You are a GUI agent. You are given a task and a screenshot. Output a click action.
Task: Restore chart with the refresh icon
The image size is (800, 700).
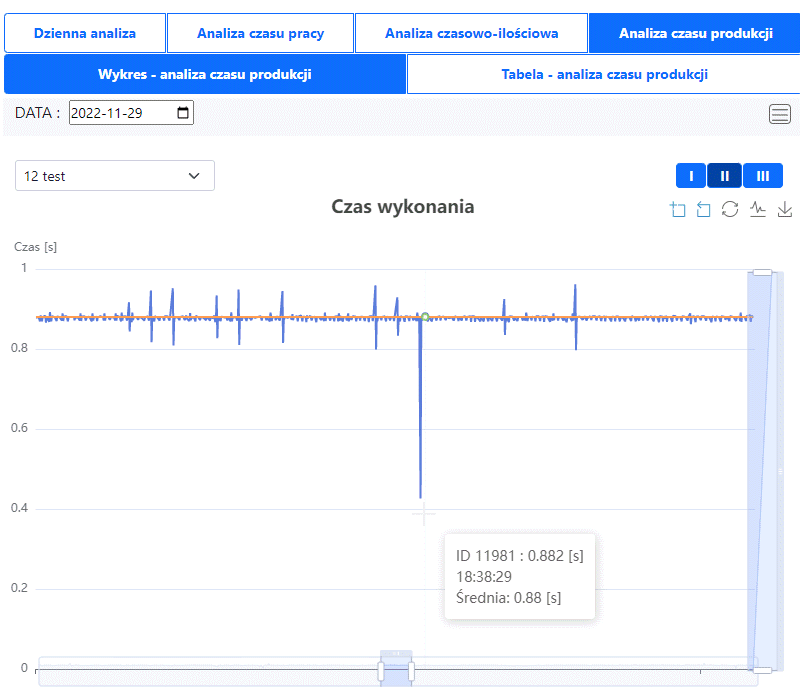(730, 209)
